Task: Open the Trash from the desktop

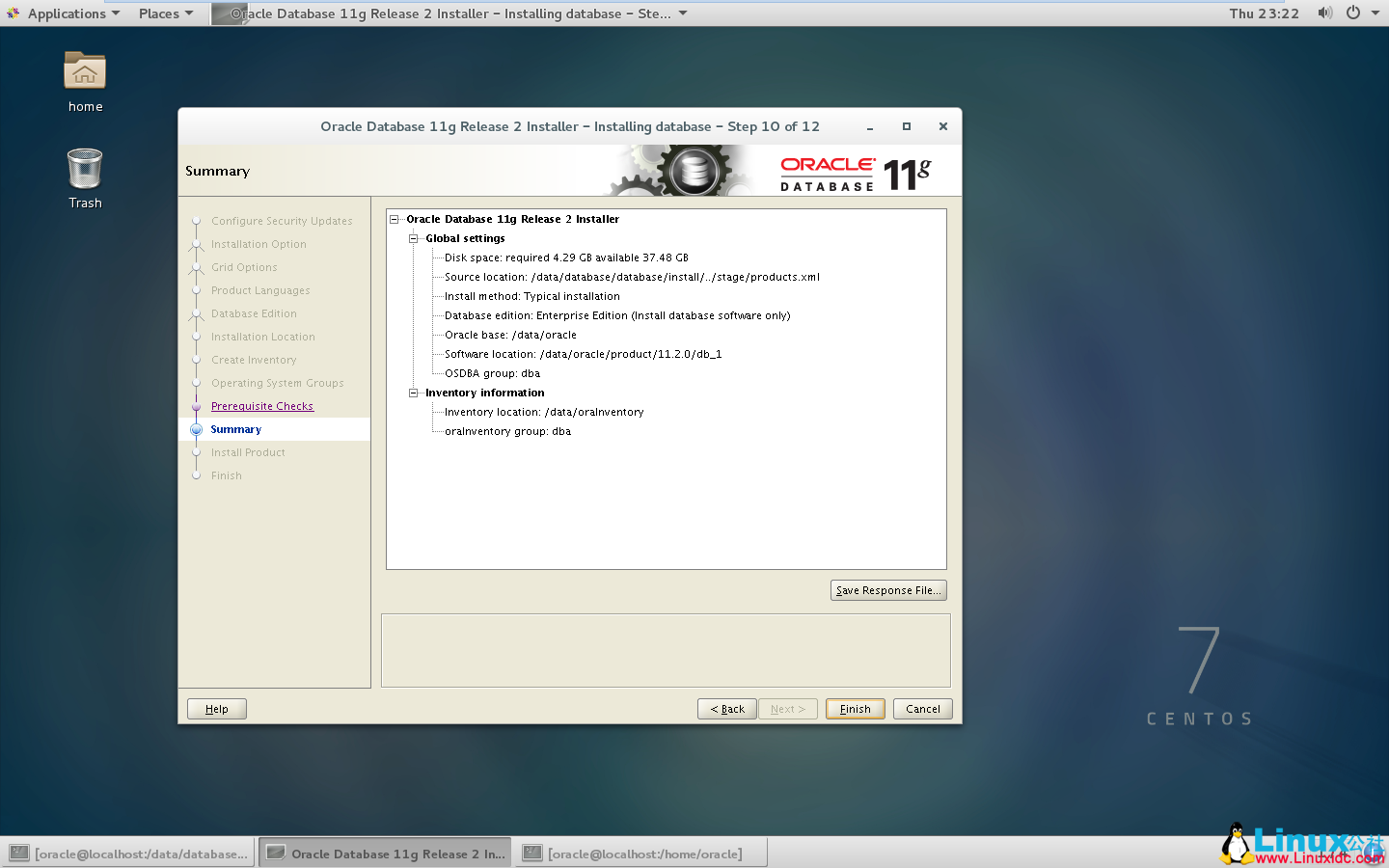Action: [84, 164]
